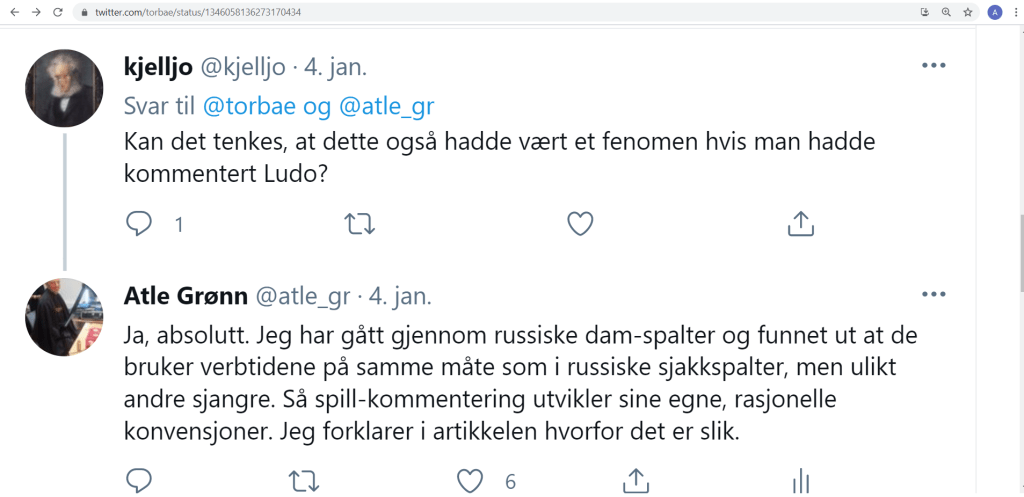Reply to Atle Grønn's tweet

[x=139, y=481]
